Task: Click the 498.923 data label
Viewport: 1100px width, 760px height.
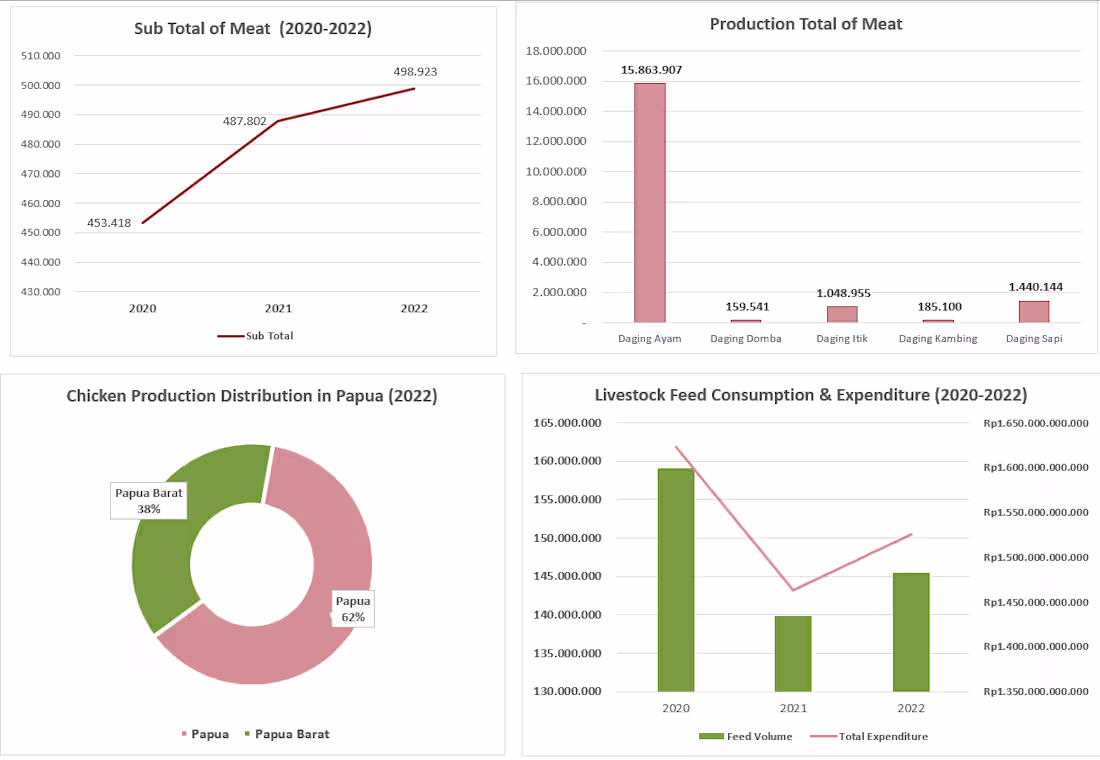Action: 415,72
